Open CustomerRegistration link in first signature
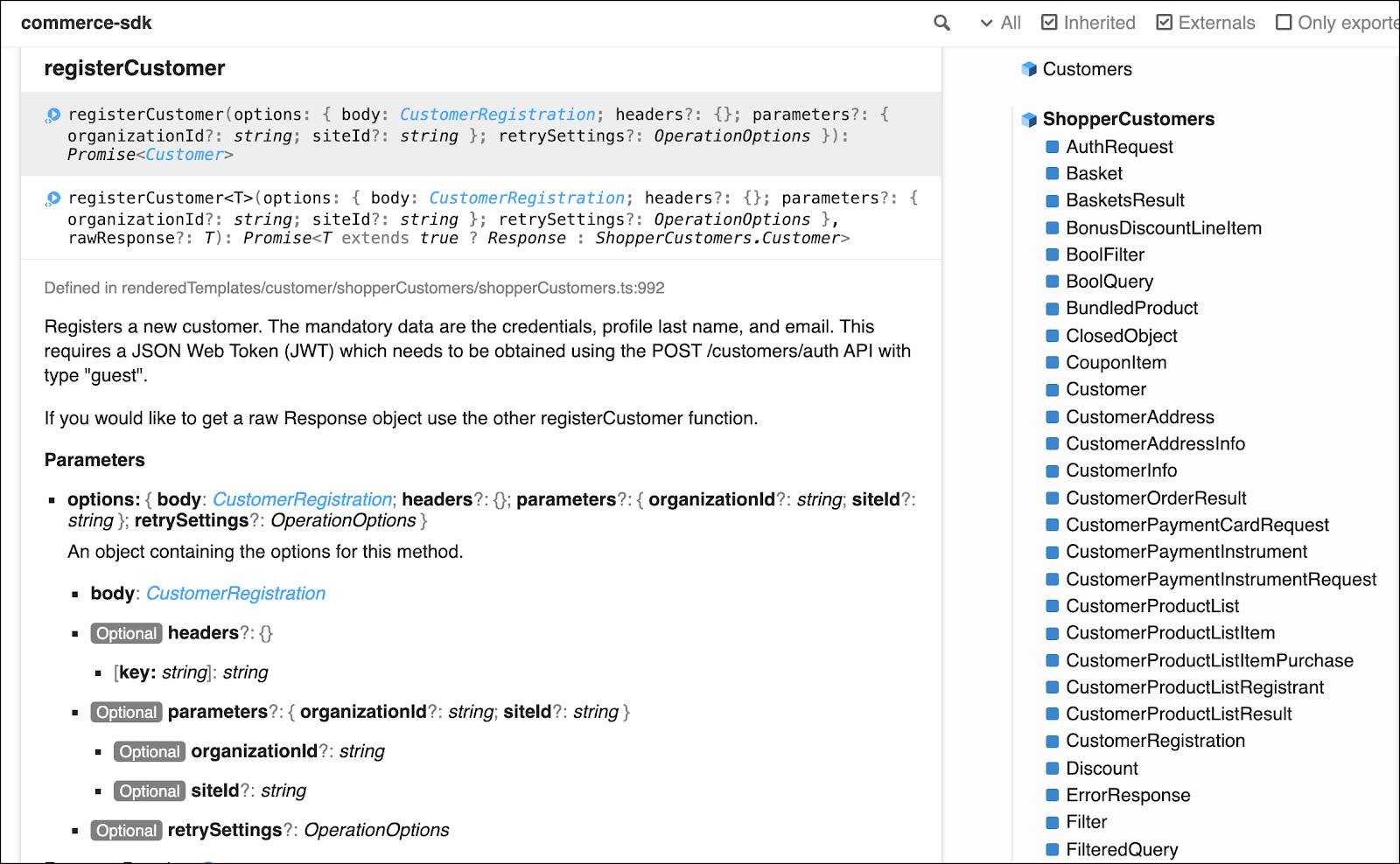 coord(498,115)
